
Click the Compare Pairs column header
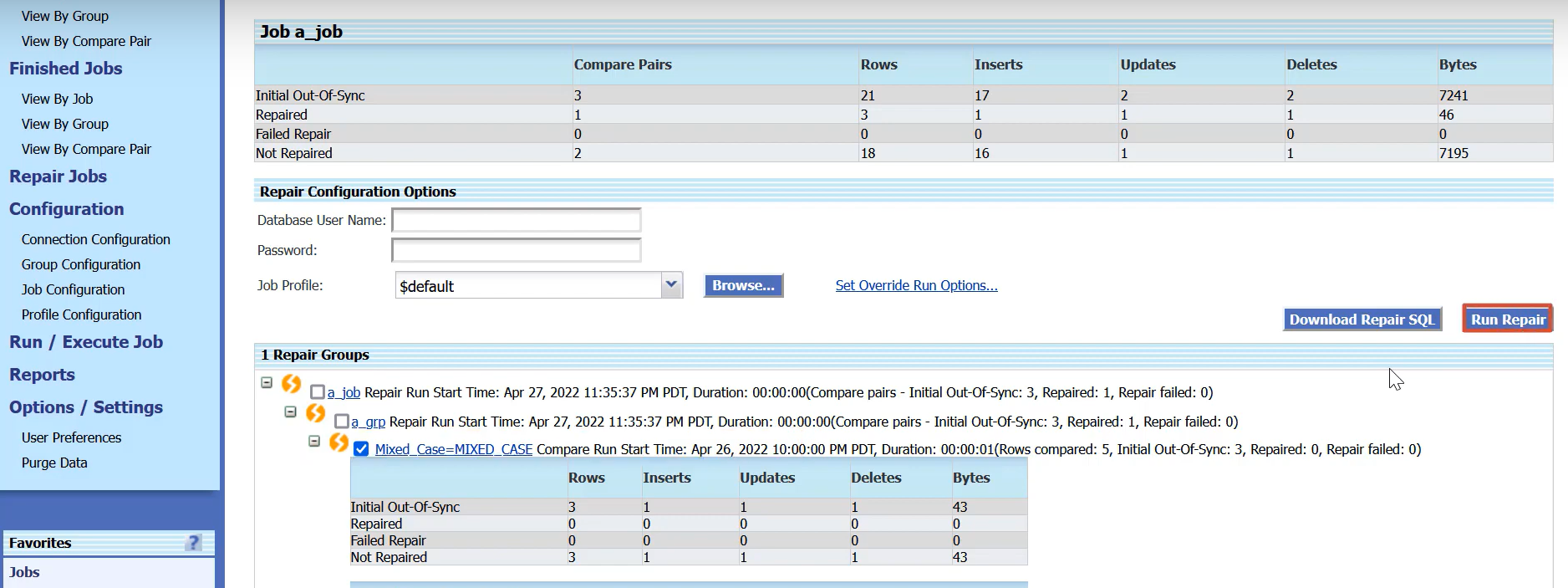click(623, 64)
